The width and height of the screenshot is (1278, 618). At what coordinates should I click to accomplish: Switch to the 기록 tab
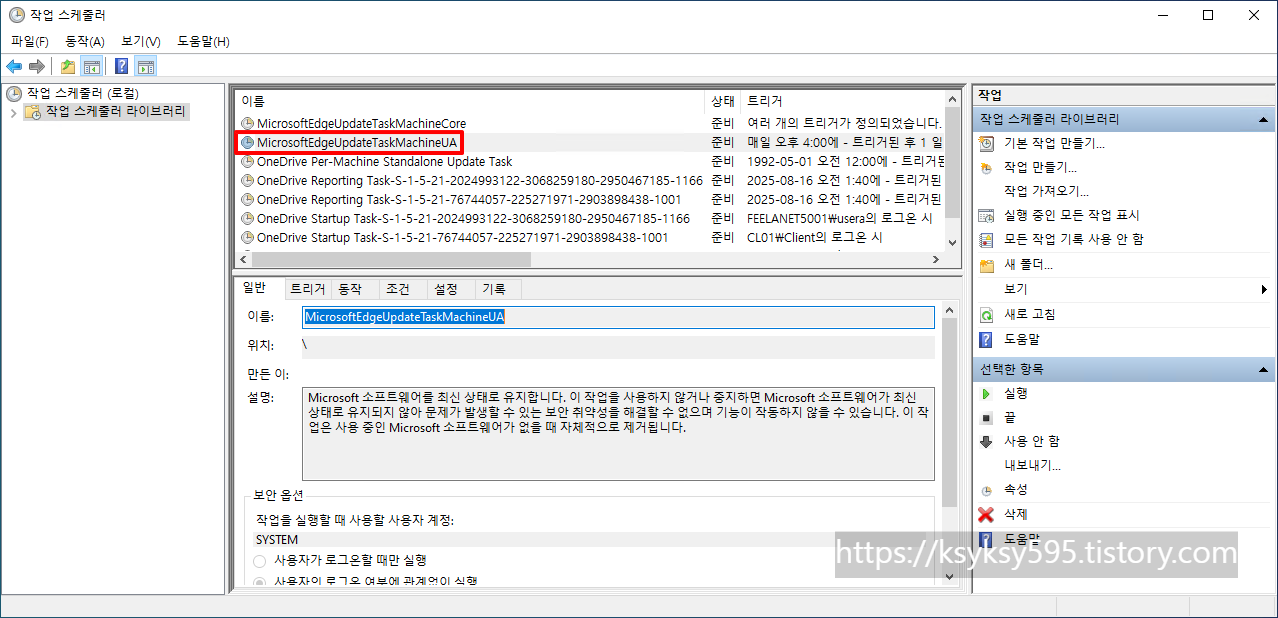pos(498,289)
